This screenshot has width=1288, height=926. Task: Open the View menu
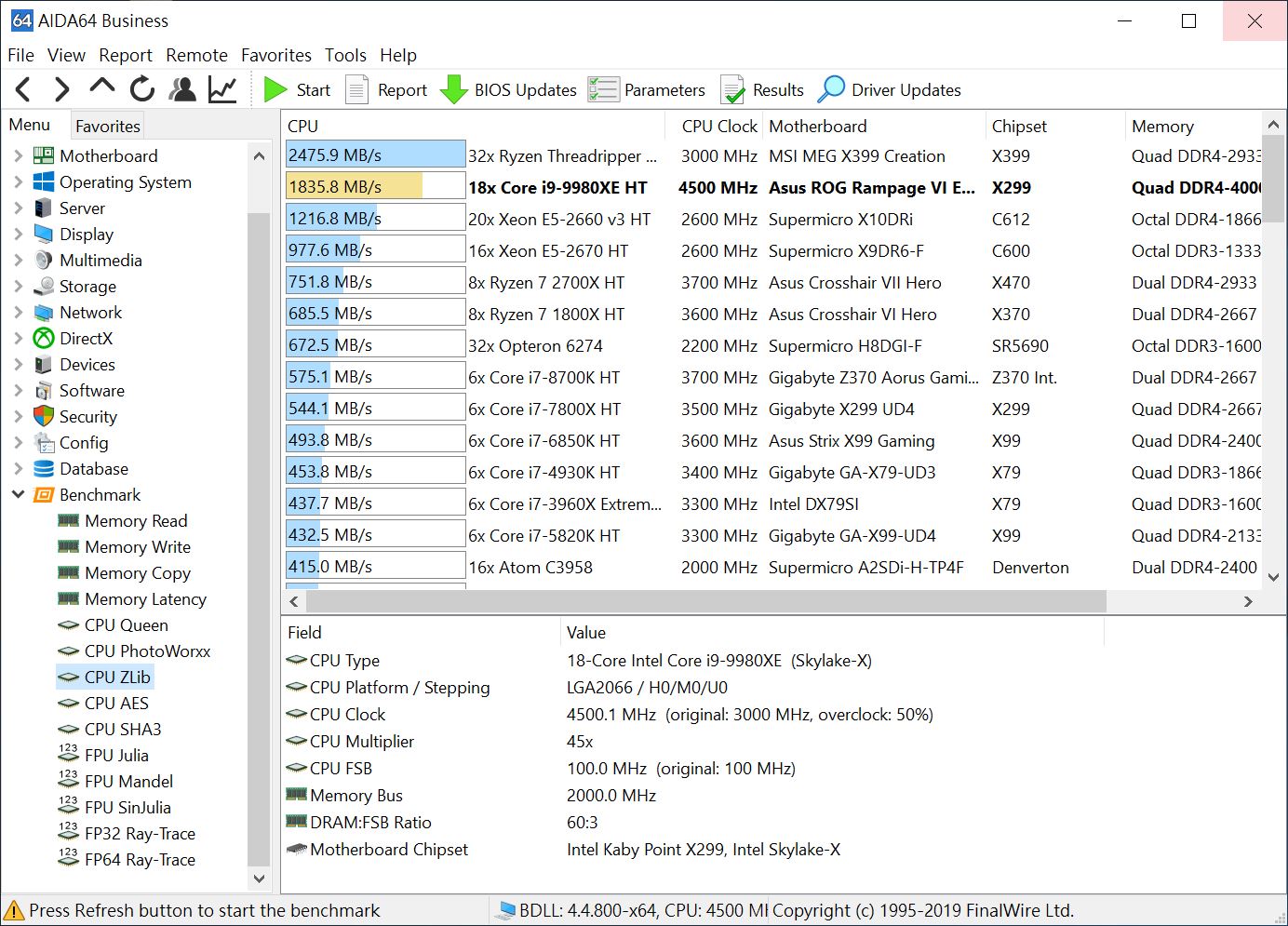(x=66, y=55)
